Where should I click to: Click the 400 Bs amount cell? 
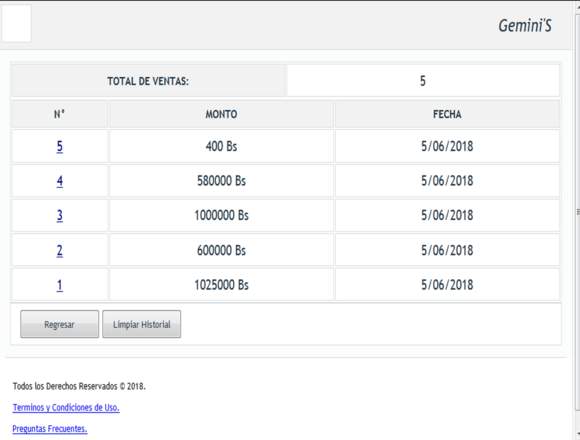coord(221,146)
